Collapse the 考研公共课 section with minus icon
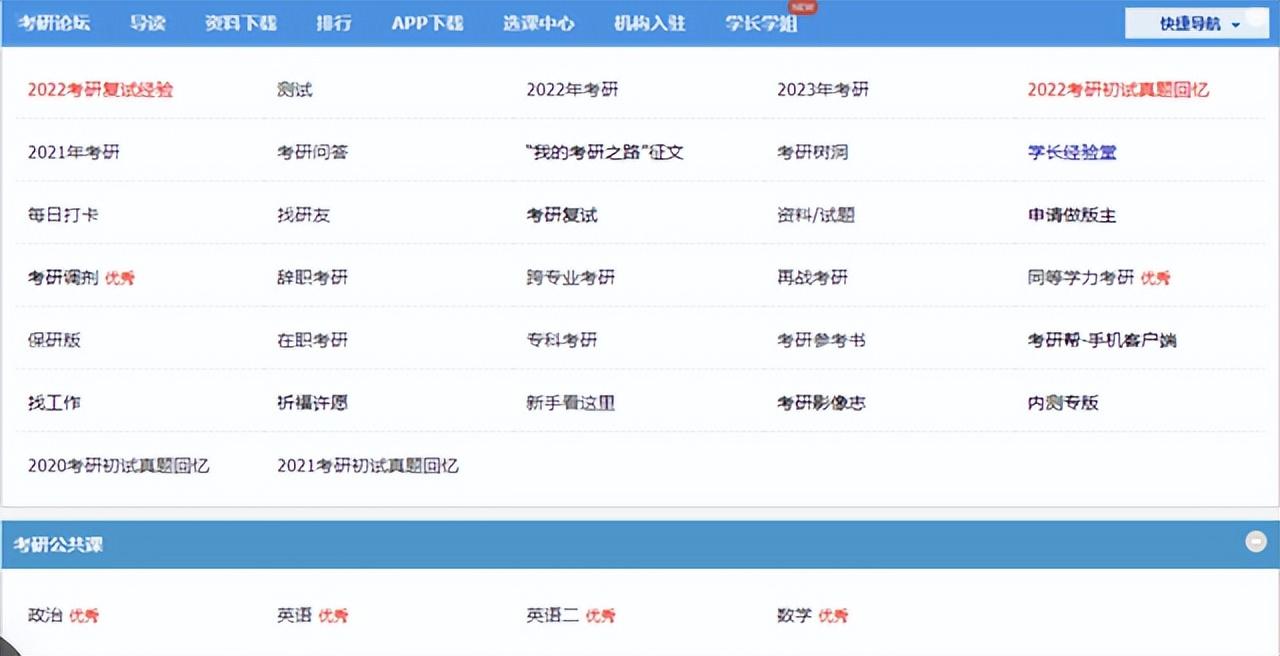This screenshot has height=656, width=1280. tap(1255, 542)
